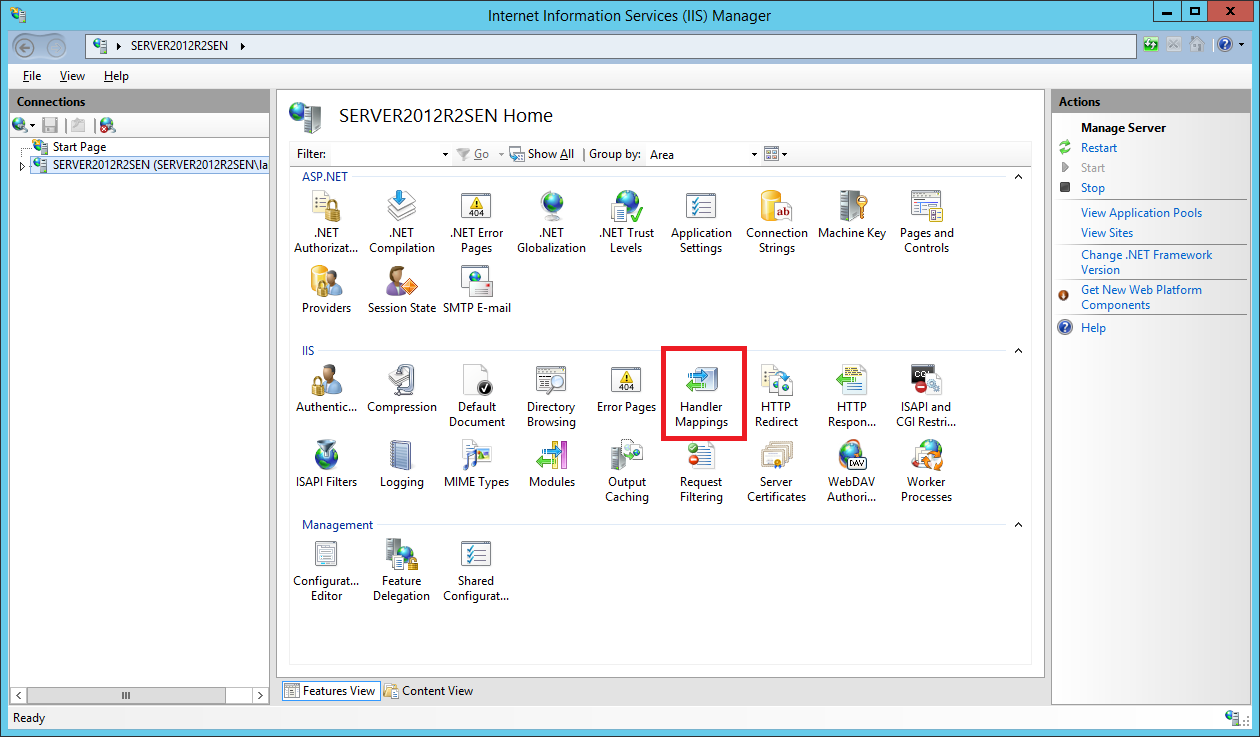Open Configuration Editor feature
This screenshot has height=737, width=1260.
[326, 570]
